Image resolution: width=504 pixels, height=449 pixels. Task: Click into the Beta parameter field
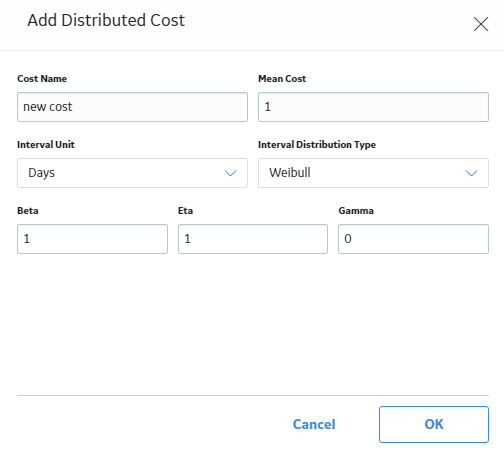[92, 239]
